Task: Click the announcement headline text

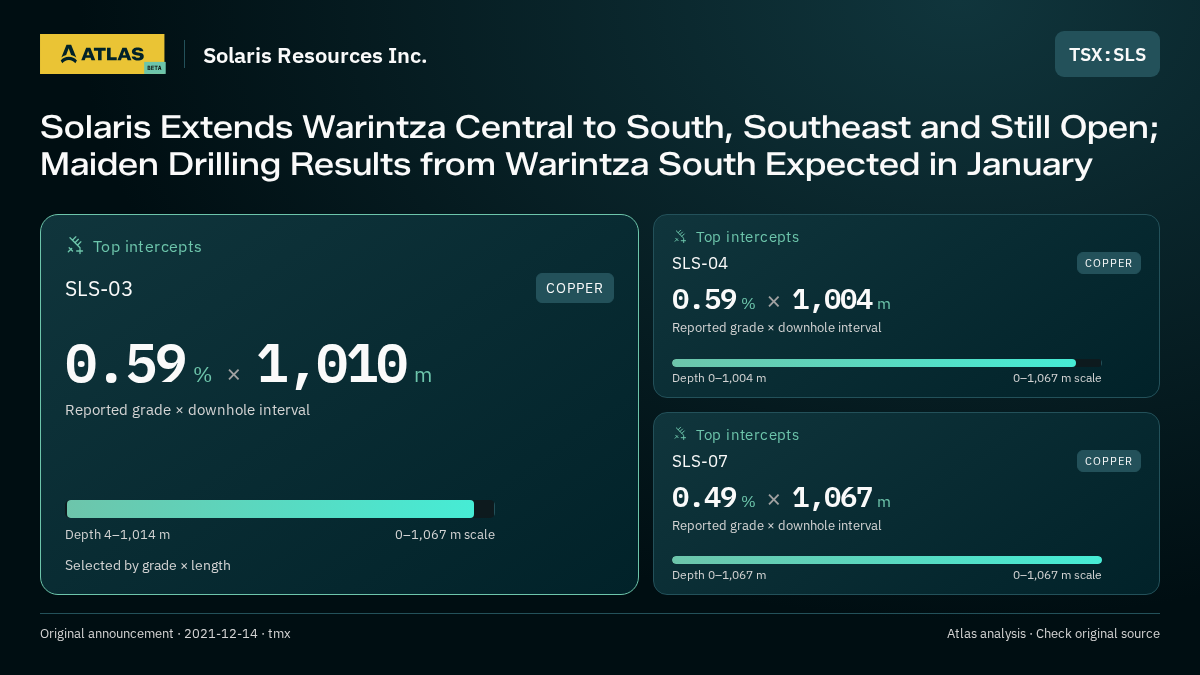Action: (599, 145)
